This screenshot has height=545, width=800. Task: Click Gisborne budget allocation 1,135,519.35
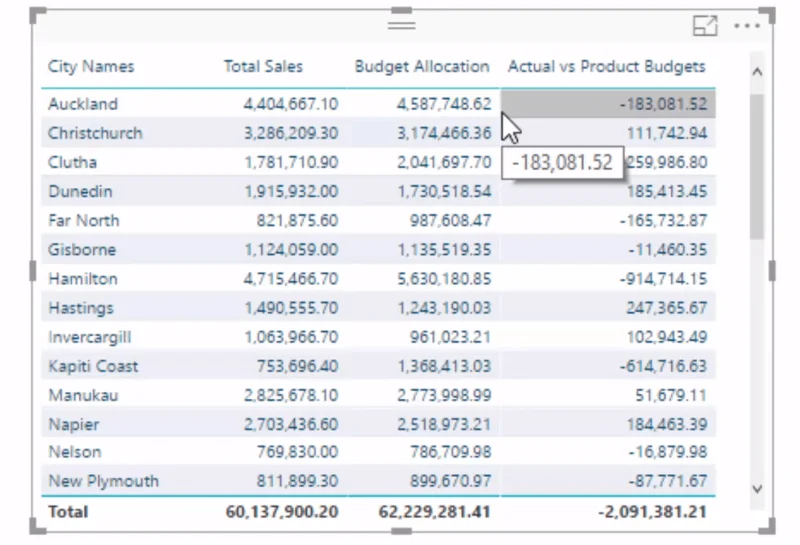444,250
